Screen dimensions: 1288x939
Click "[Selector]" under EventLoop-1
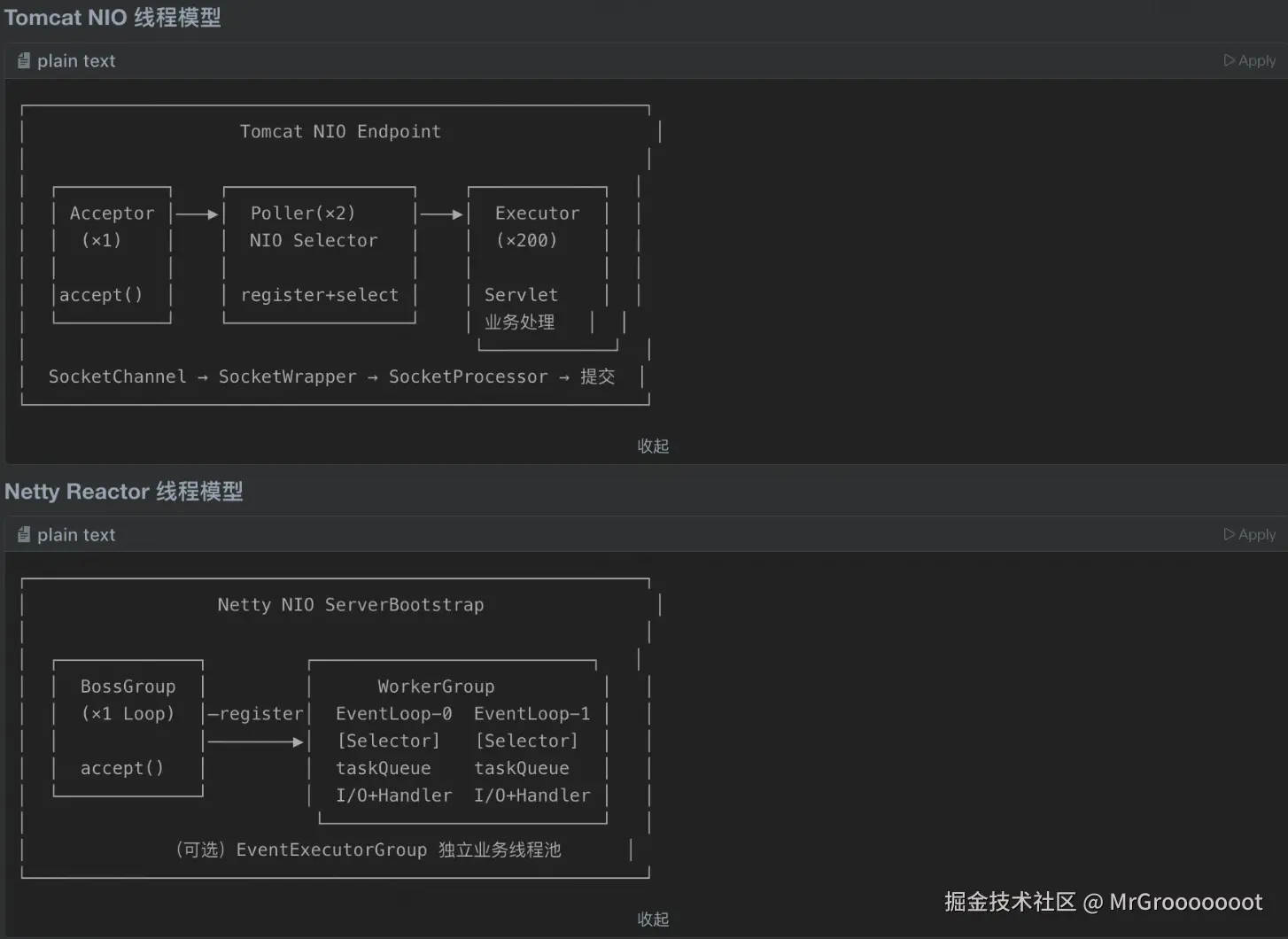tap(527, 741)
